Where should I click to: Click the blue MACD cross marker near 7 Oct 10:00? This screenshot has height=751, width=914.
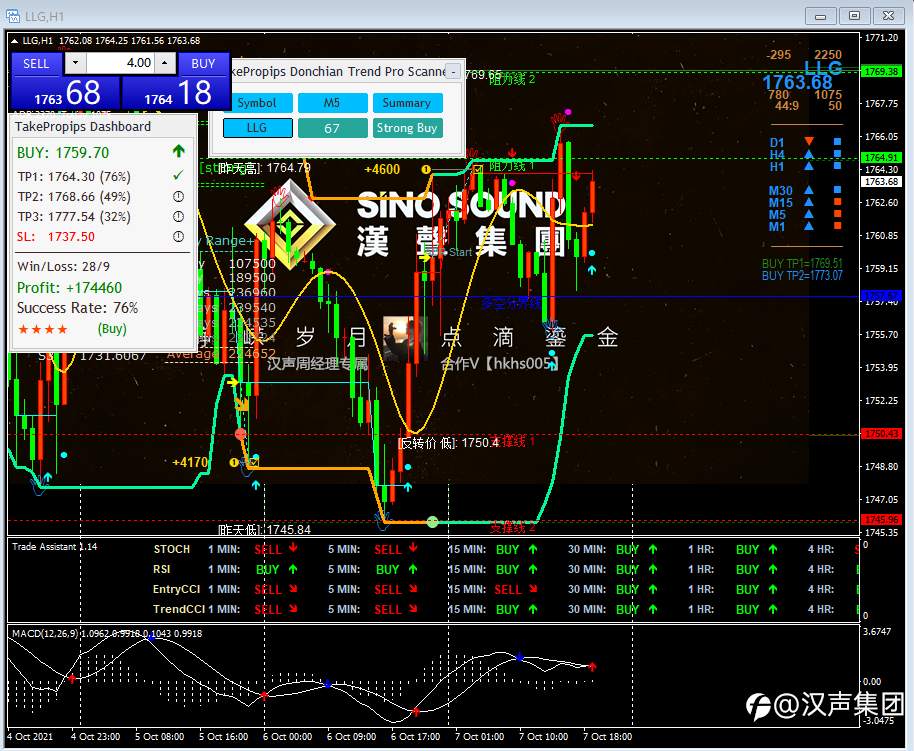[x=519, y=657]
